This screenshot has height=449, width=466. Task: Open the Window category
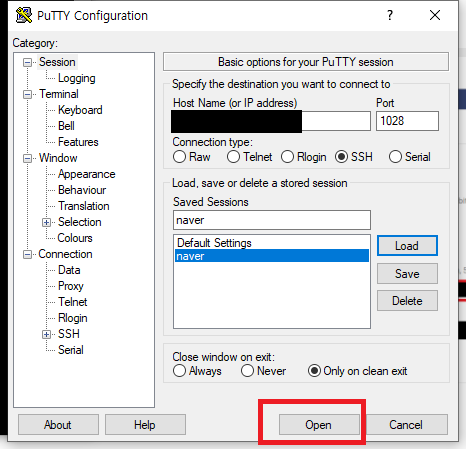(58, 158)
